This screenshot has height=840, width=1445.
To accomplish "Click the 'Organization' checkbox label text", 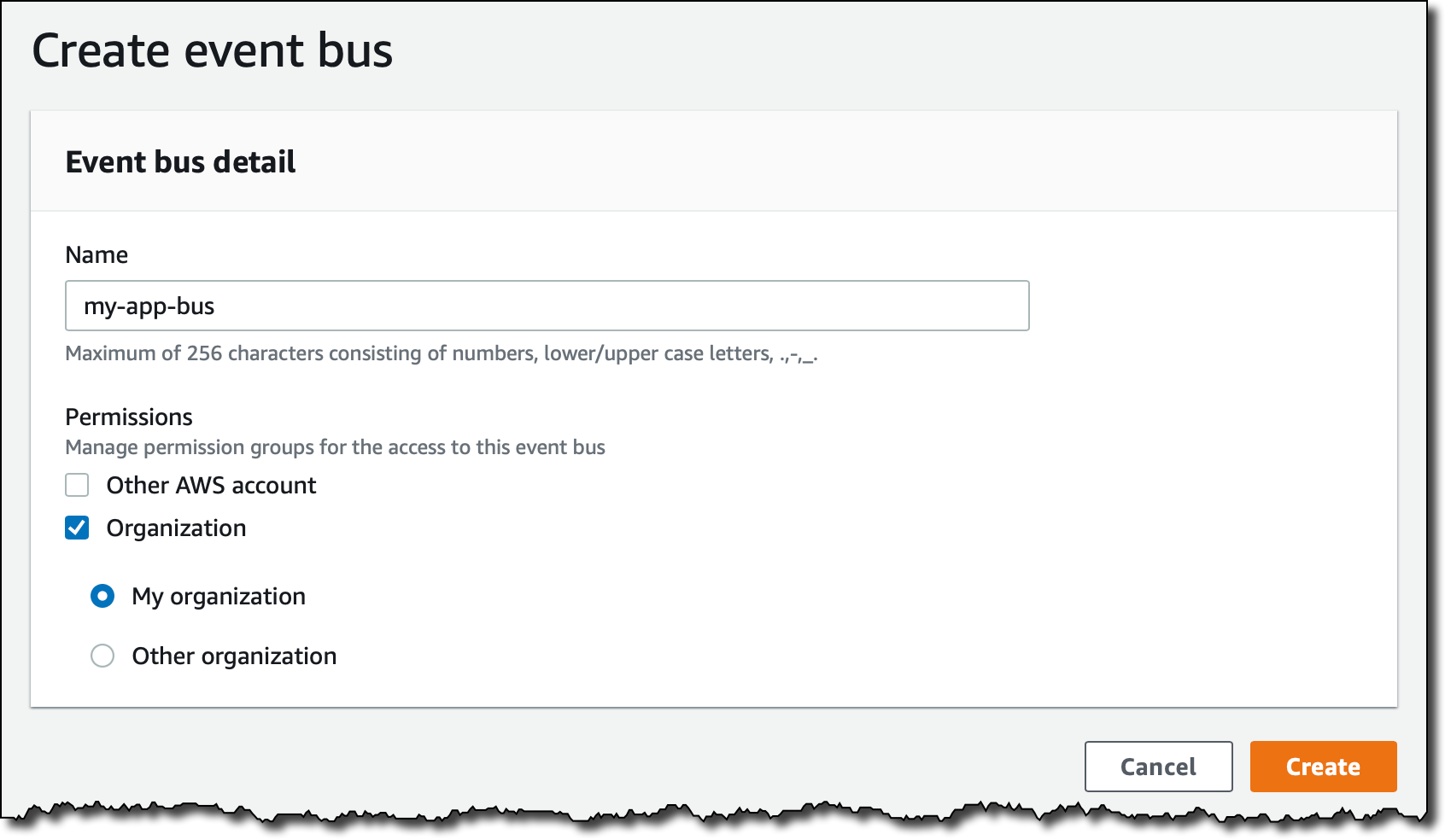I will coord(176,528).
